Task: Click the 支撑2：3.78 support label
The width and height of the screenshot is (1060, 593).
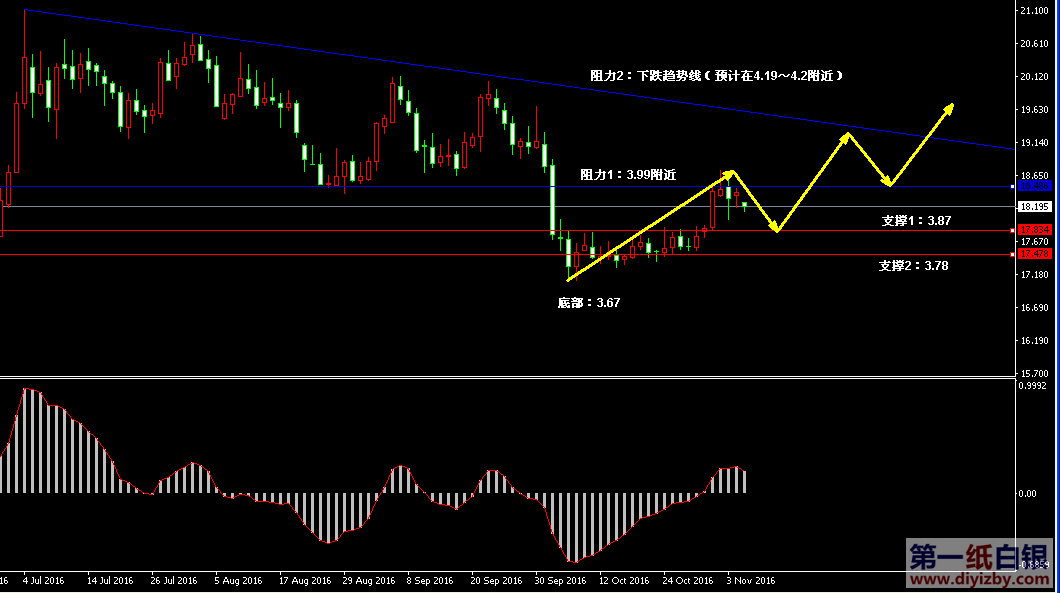Action: click(914, 265)
